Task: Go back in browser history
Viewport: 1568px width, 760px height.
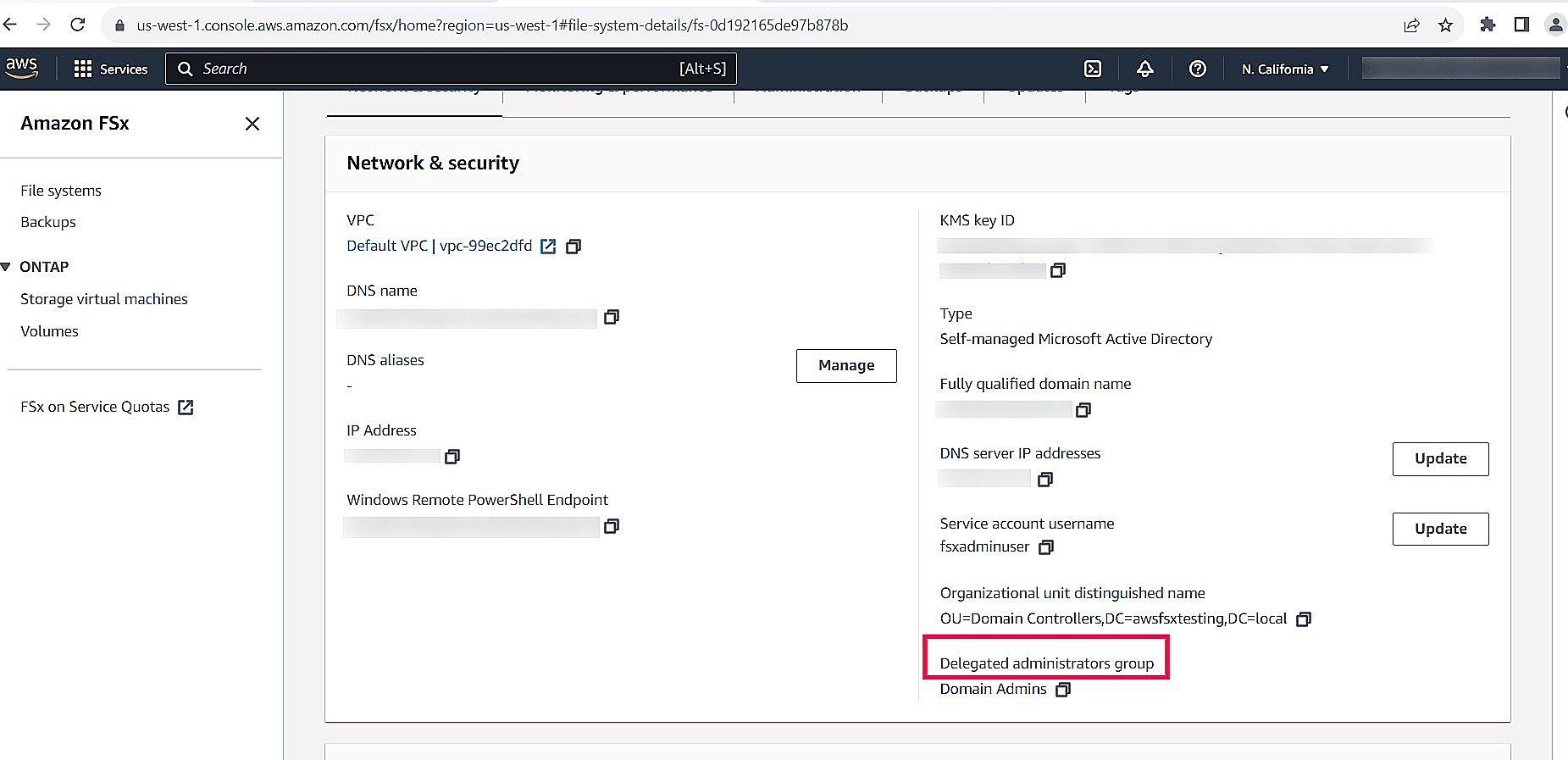Action: click(10, 25)
